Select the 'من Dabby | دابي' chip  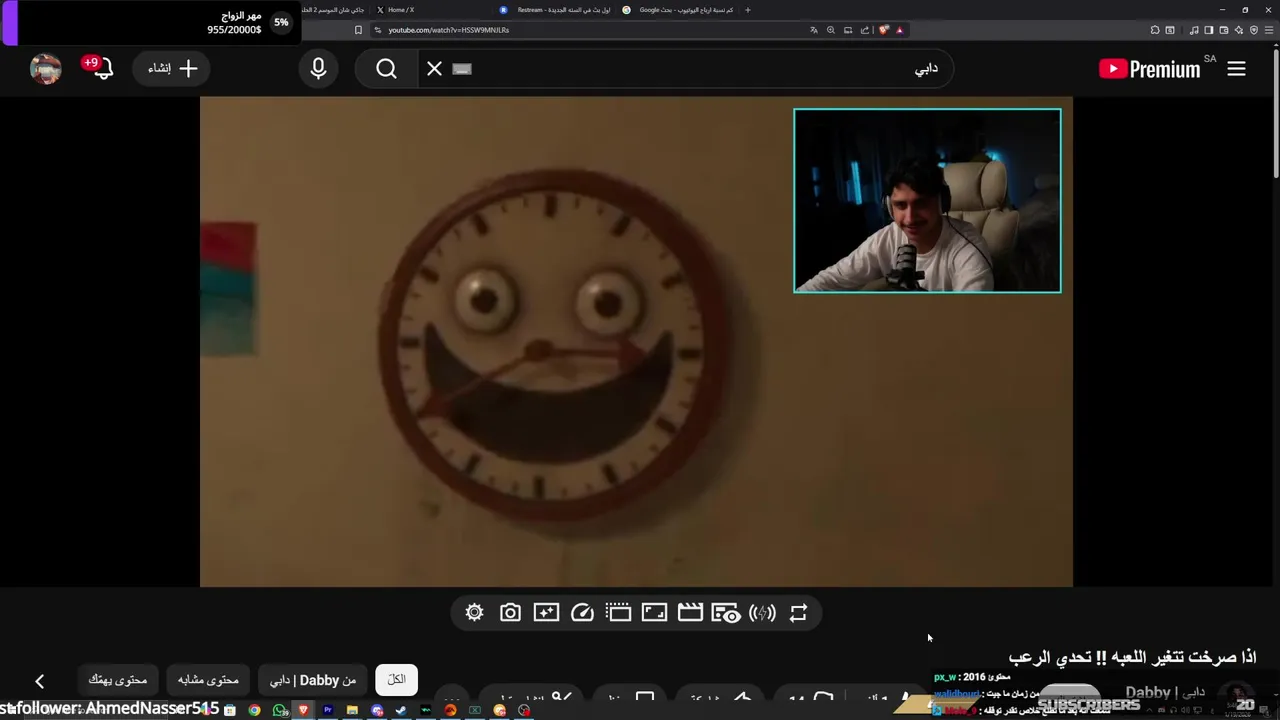point(313,680)
